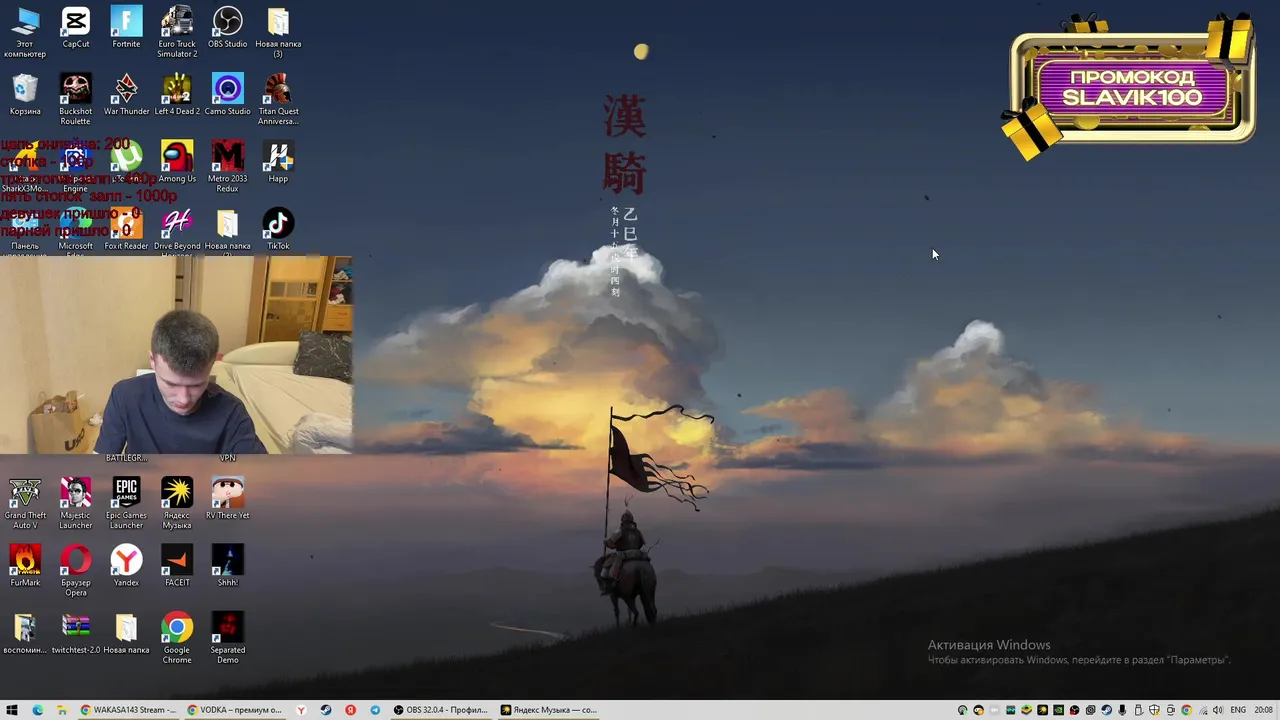Select Euro Truck Simulator 2 shortcut
Viewport: 1280px width, 720px height.
(177, 32)
